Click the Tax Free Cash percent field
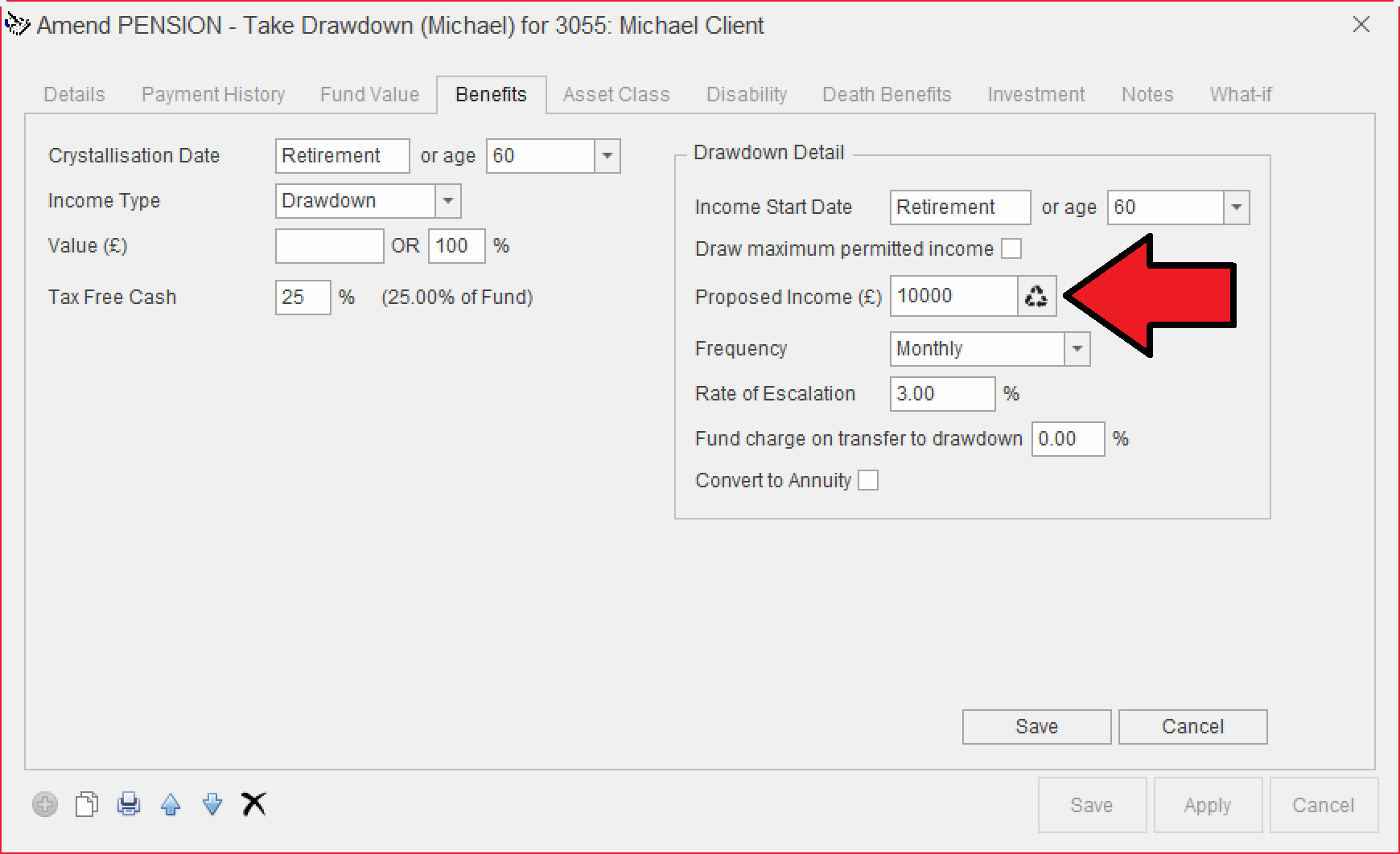The image size is (1400, 854). tap(303, 297)
